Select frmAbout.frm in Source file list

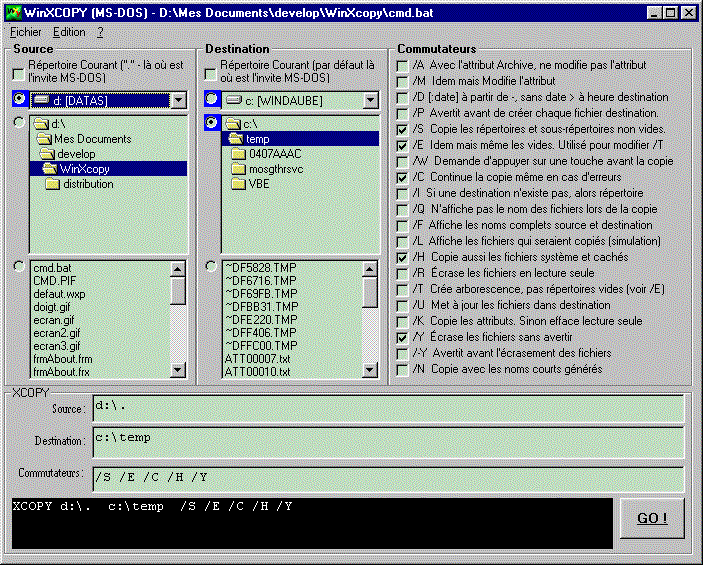(63, 359)
